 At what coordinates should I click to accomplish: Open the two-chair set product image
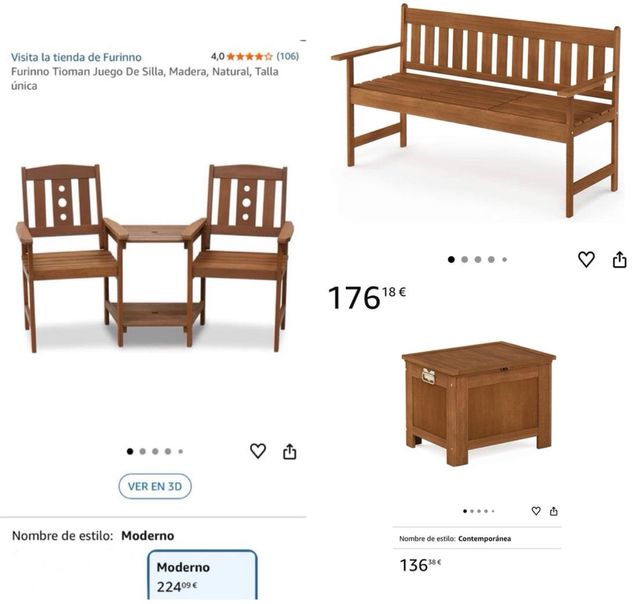154,258
